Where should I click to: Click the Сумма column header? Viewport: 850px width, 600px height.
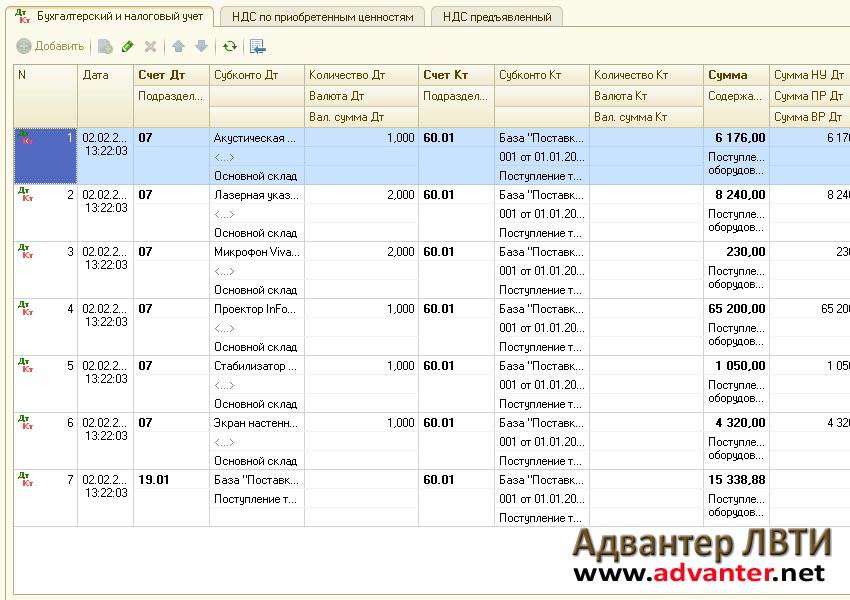click(736, 75)
